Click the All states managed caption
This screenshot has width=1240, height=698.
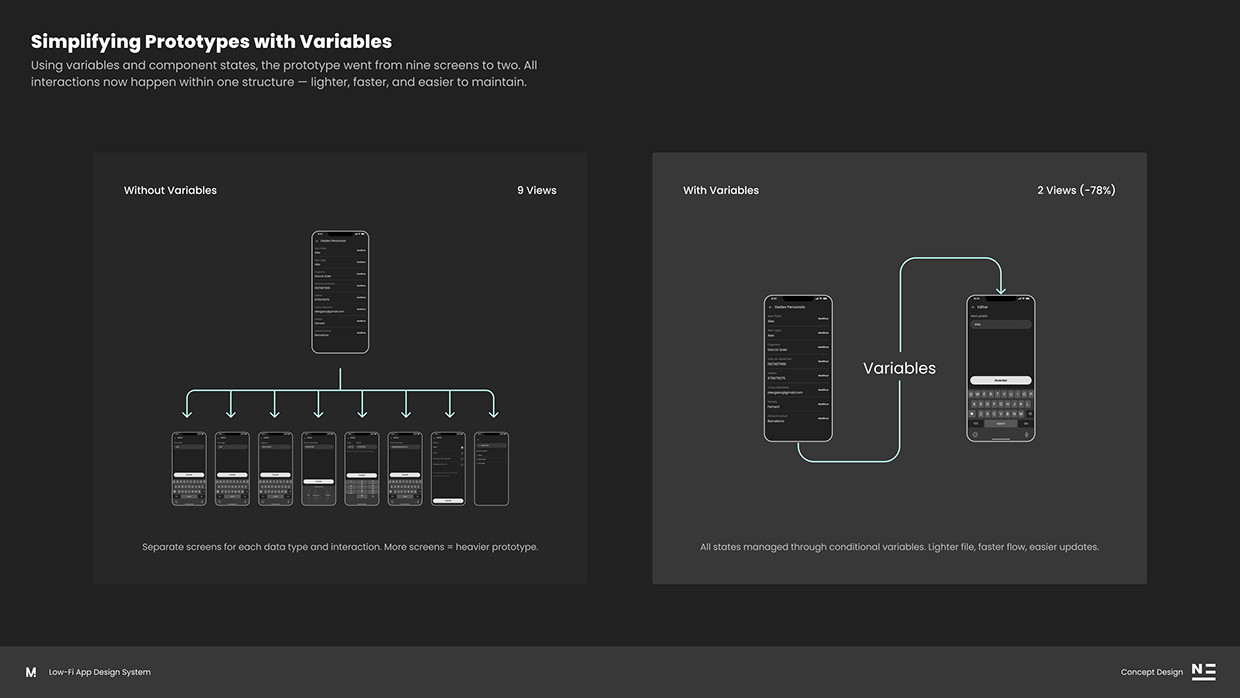click(x=899, y=547)
